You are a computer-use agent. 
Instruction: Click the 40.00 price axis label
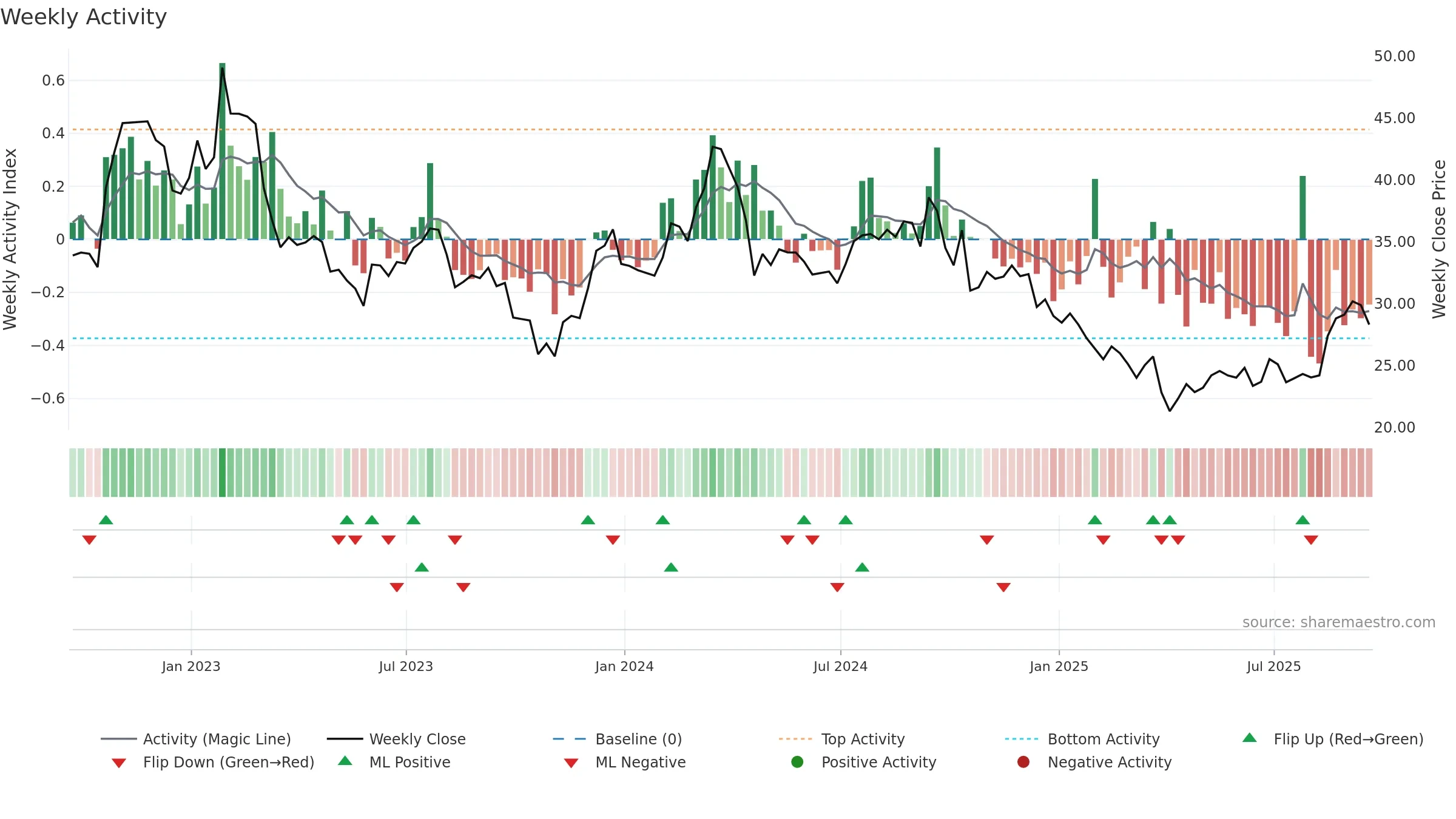click(x=1394, y=180)
